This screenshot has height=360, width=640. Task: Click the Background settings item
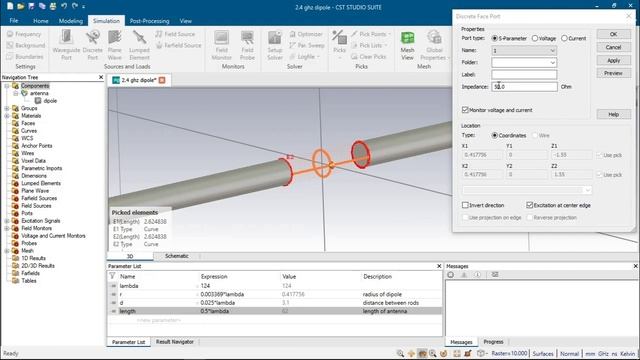click(x=26, y=45)
